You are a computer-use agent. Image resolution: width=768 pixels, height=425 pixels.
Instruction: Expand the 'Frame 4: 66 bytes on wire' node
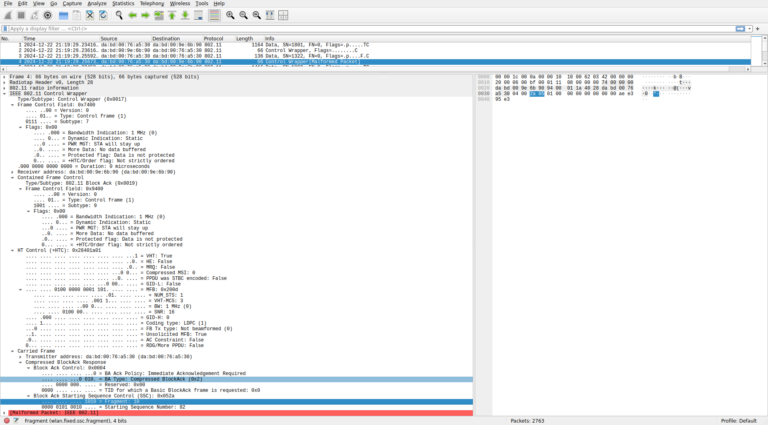point(4,77)
